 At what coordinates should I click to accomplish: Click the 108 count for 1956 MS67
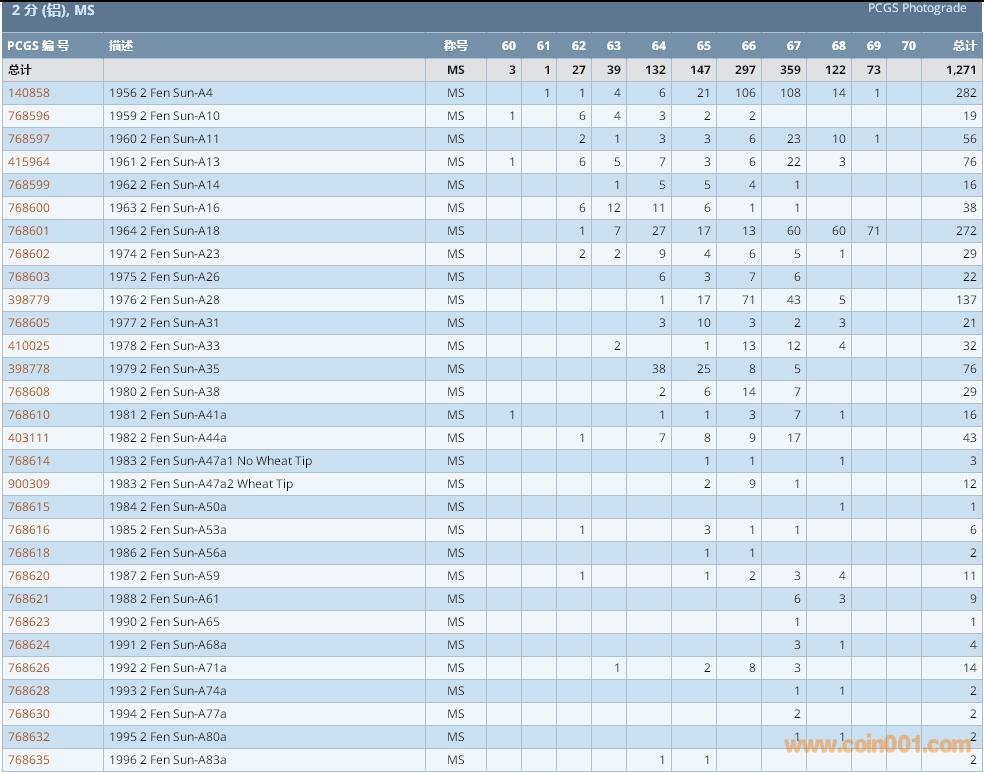790,93
